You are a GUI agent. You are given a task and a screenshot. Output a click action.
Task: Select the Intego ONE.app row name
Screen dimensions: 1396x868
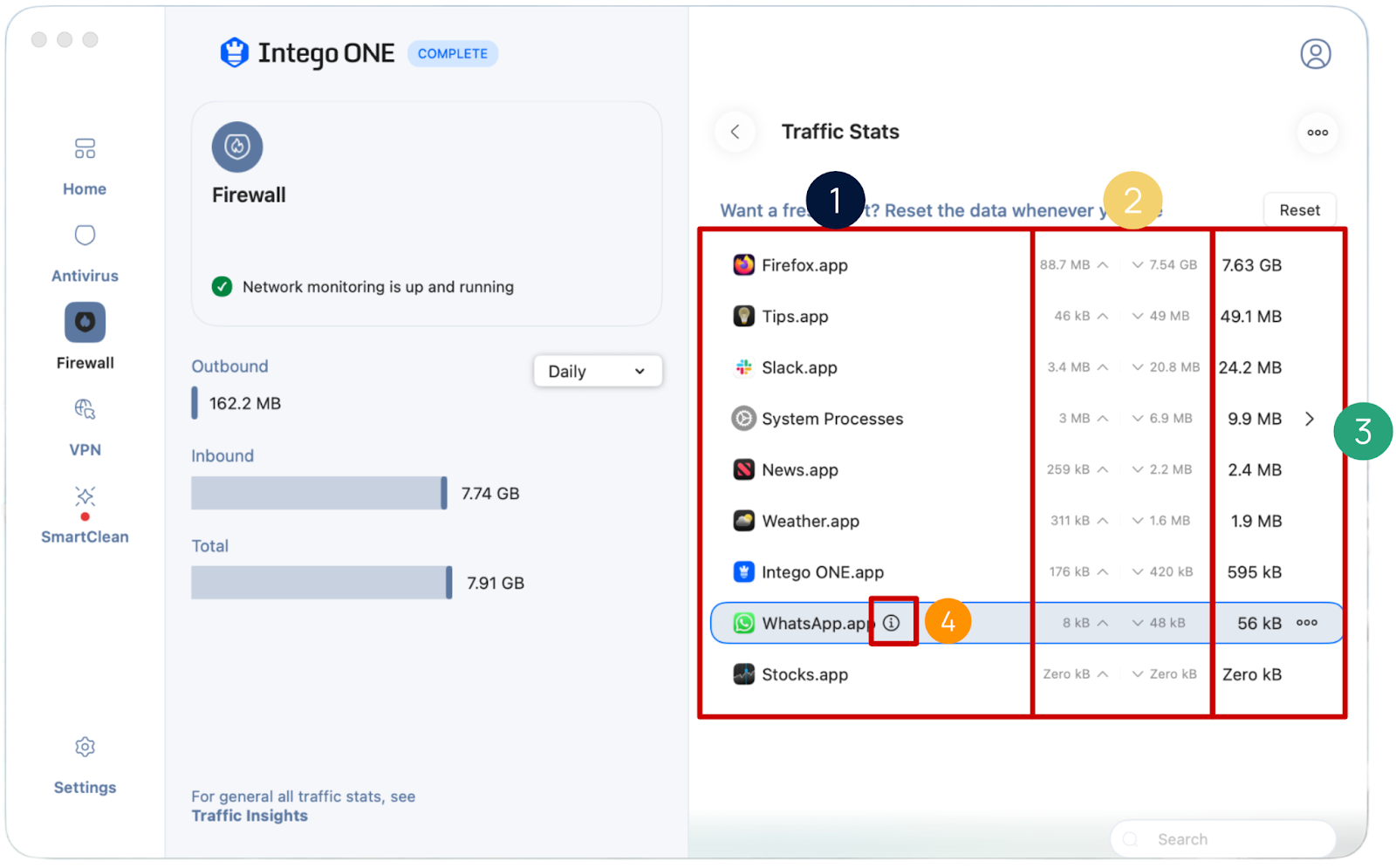[823, 572]
